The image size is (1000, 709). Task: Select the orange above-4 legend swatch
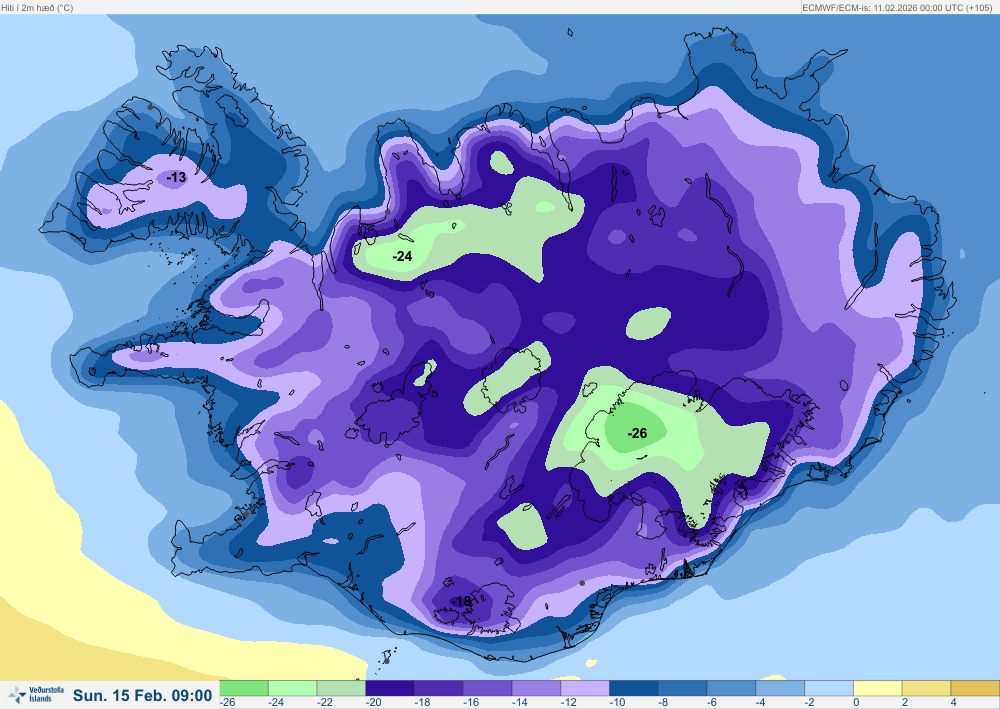click(x=975, y=688)
